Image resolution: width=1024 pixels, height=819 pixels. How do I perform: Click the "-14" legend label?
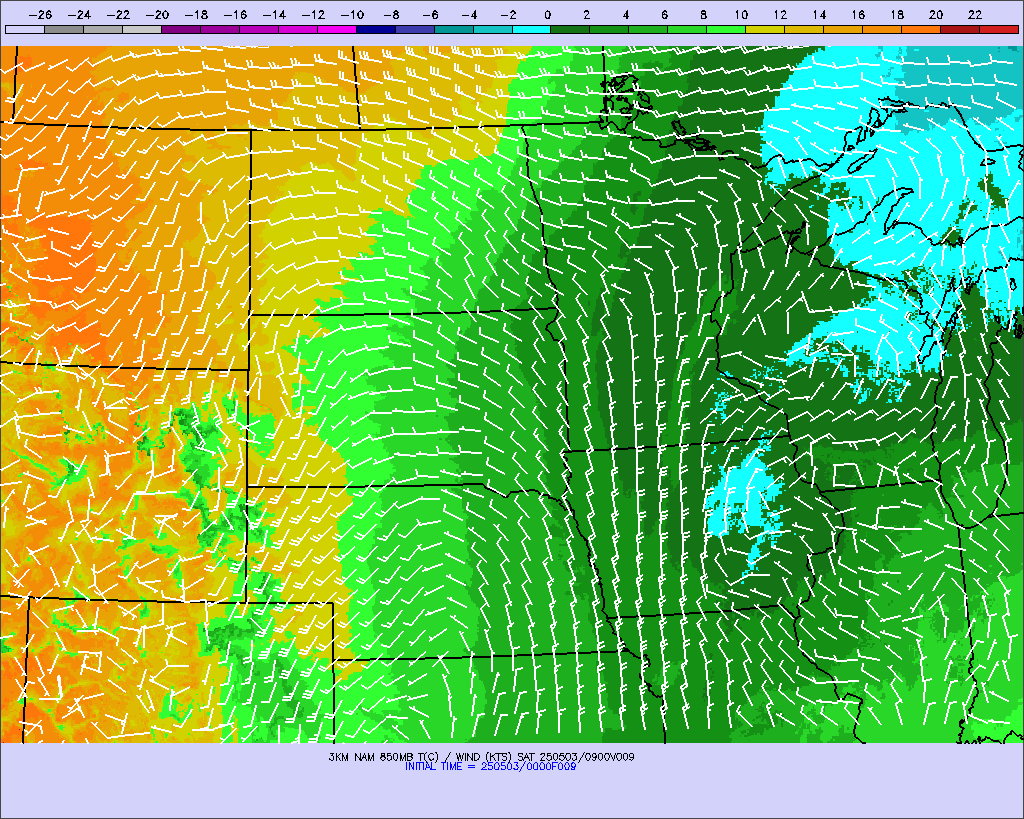(x=274, y=15)
